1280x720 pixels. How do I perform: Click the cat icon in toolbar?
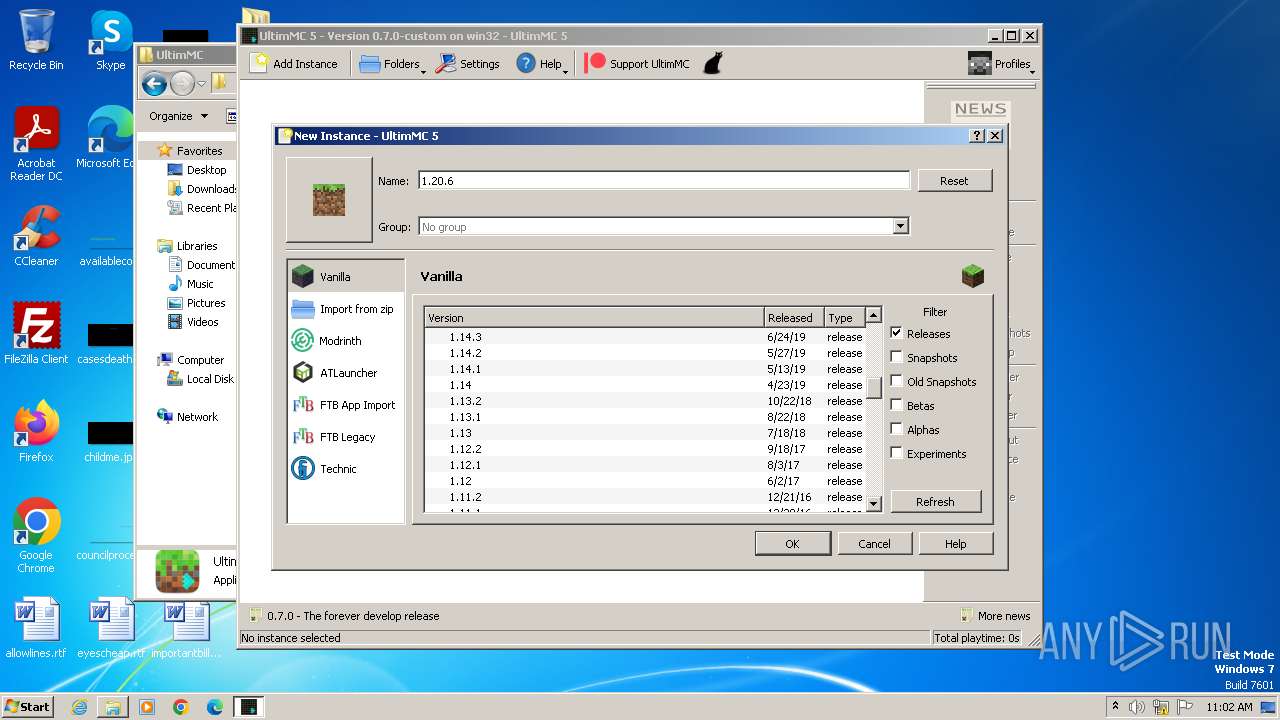pos(712,63)
